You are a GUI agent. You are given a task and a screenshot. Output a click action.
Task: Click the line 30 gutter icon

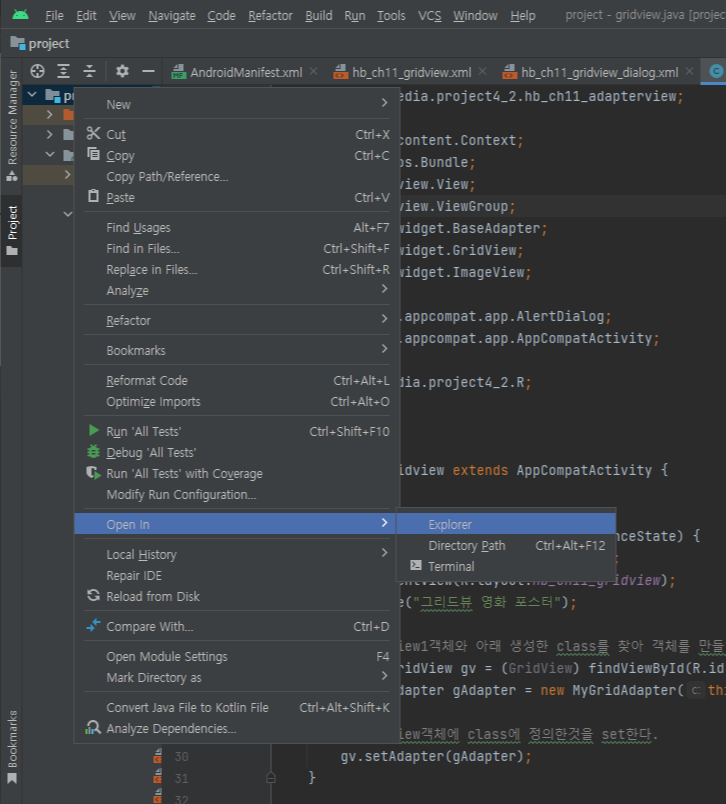[x=158, y=756]
